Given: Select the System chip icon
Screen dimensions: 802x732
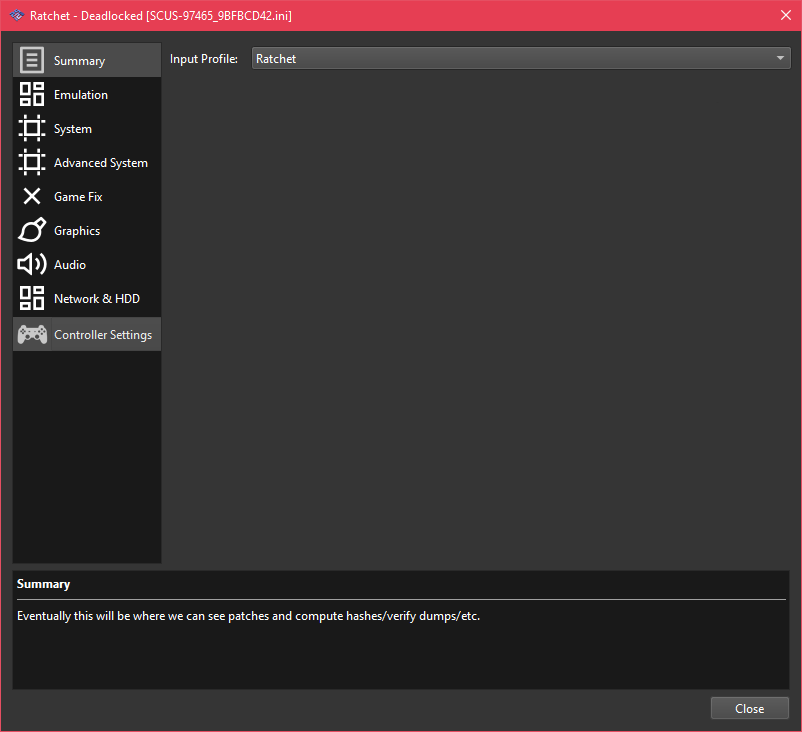Looking at the screenshot, I should (x=31, y=128).
